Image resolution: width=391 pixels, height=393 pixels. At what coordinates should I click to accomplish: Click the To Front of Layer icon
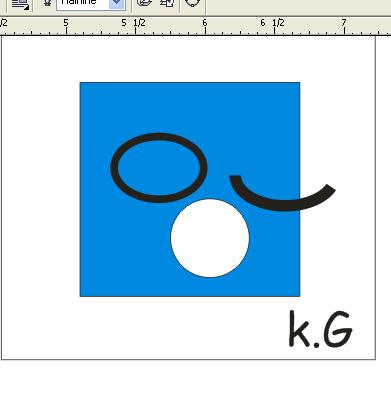coord(144,3)
